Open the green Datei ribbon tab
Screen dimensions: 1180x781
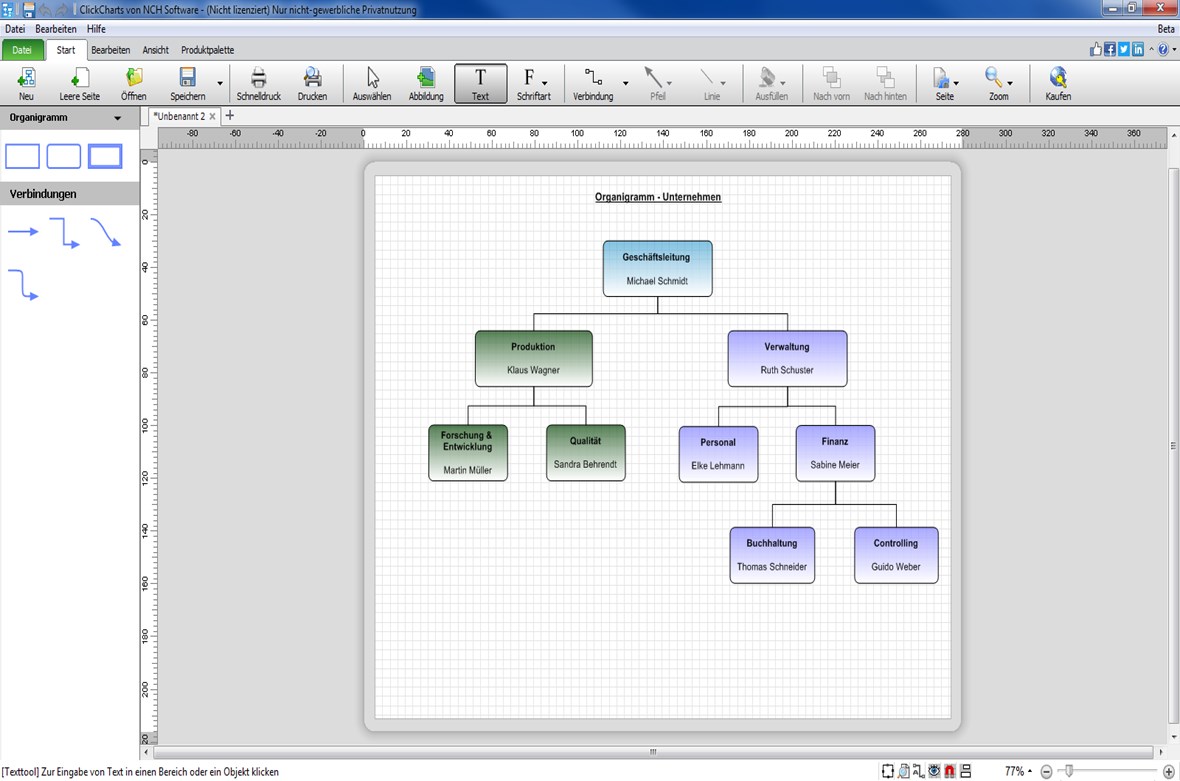pyautogui.click(x=22, y=50)
